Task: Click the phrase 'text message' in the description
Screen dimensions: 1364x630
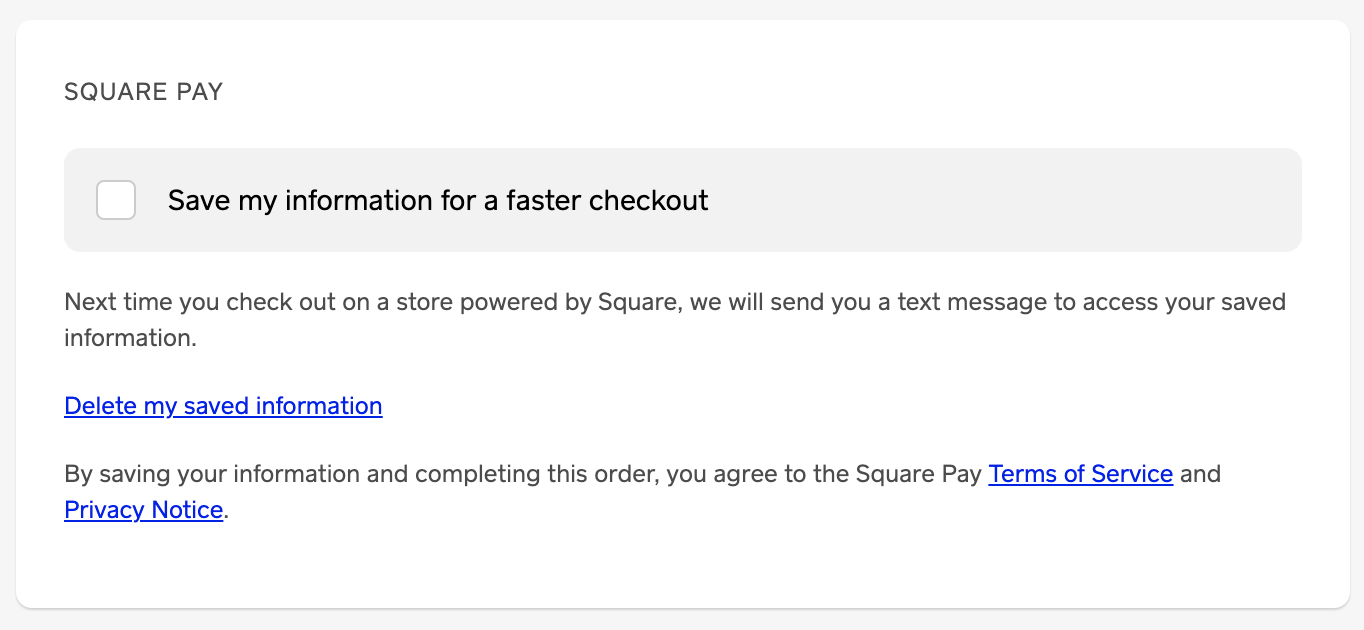Action: tap(972, 302)
